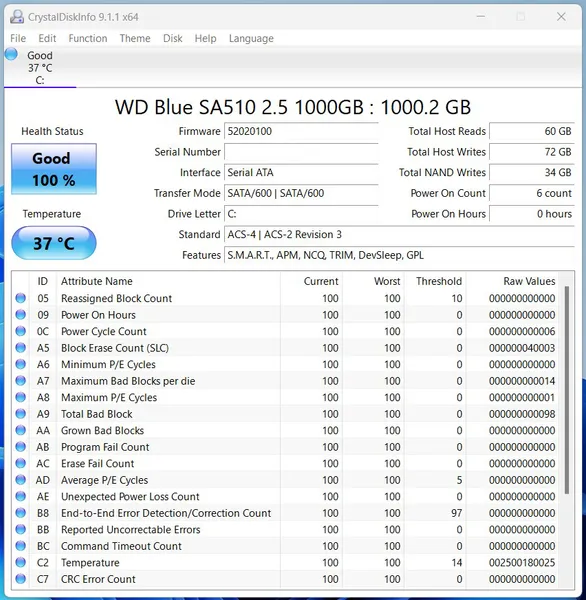Click the WD Blue SA510 disk title

pyautogui.click(x=293, y=107)
